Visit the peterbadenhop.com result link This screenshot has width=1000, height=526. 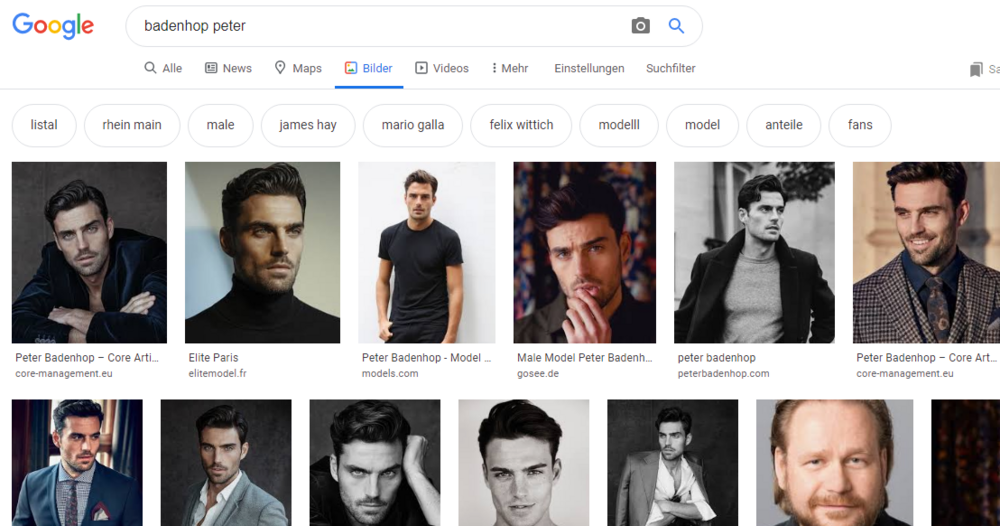723,374
